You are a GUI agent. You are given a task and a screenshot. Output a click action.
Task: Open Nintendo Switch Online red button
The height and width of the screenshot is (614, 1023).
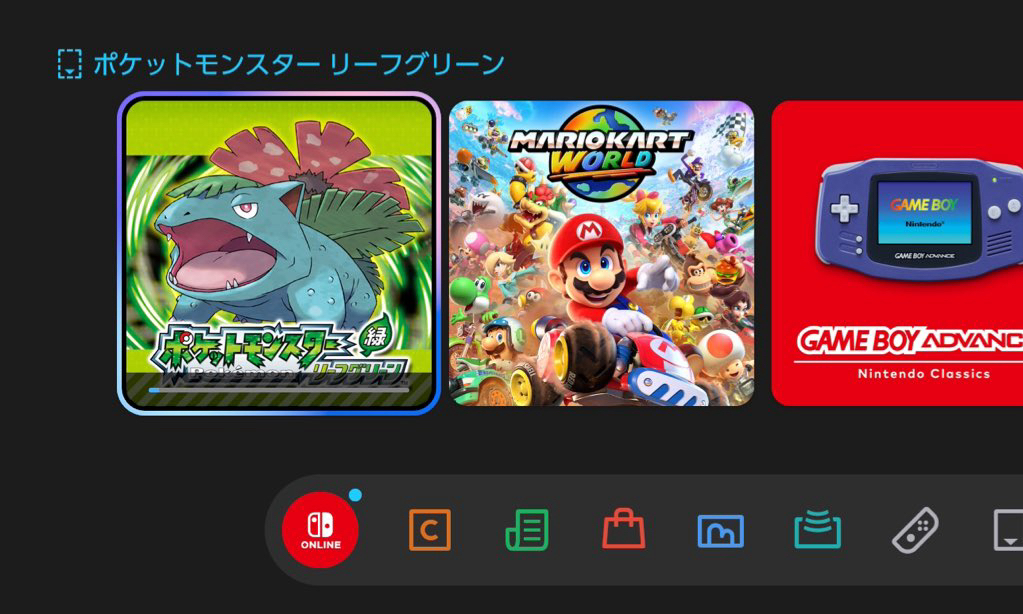click(320, 529)
